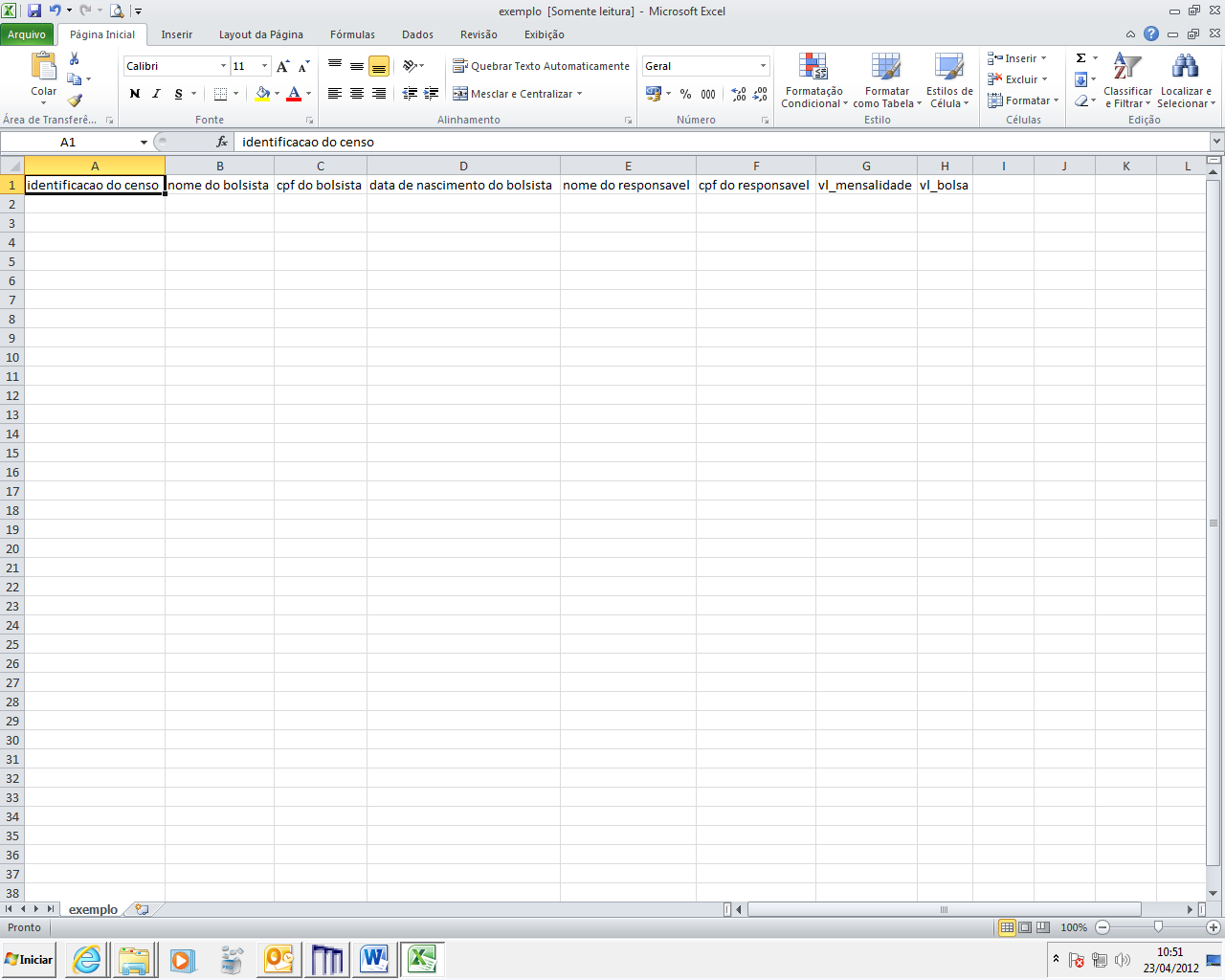Screen dimensions: 1225x980
Task: Toggle align text right
Action: tap(379, 94)
